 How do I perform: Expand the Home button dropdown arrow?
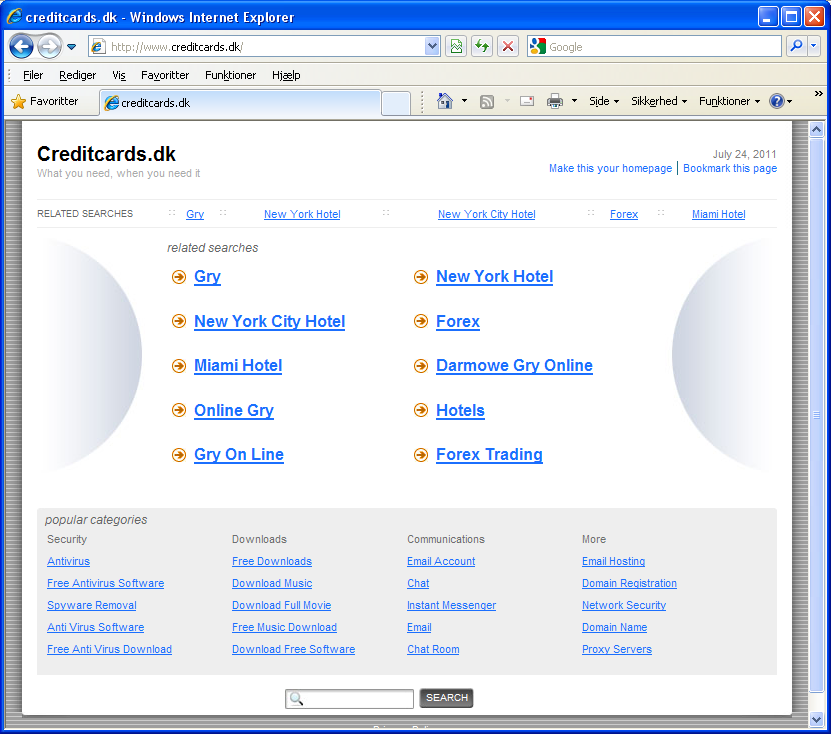(x=464, y=101)
